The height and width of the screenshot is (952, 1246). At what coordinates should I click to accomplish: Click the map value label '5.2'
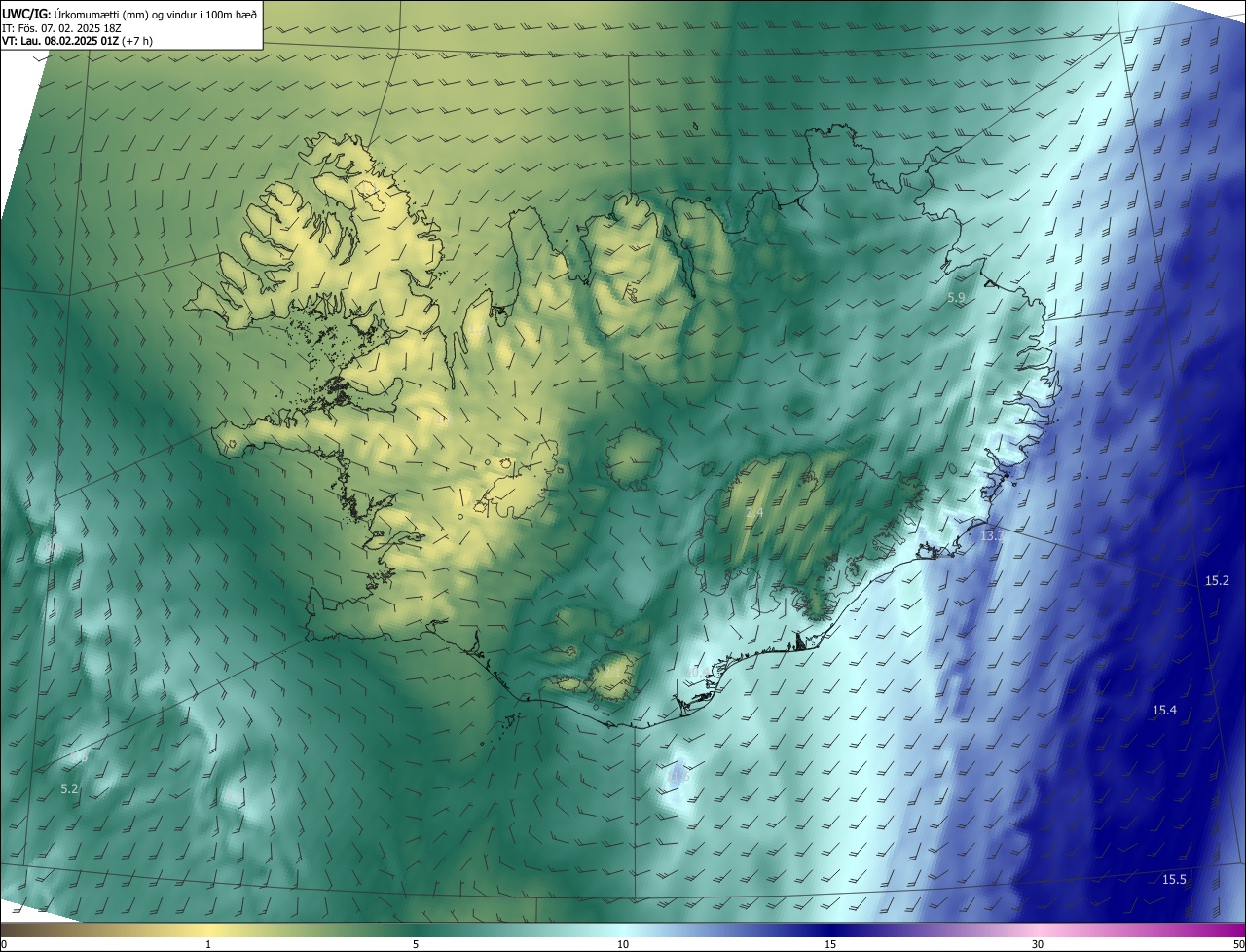(x=69, y=788)
